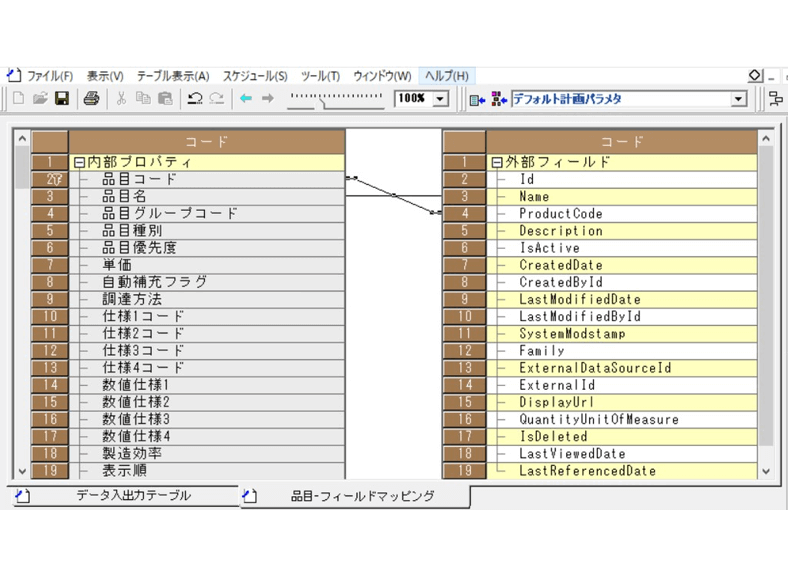Screen dimensions: 788x587
Task: Click the Save floppy disk icon
Action: [x=62, y=99]
